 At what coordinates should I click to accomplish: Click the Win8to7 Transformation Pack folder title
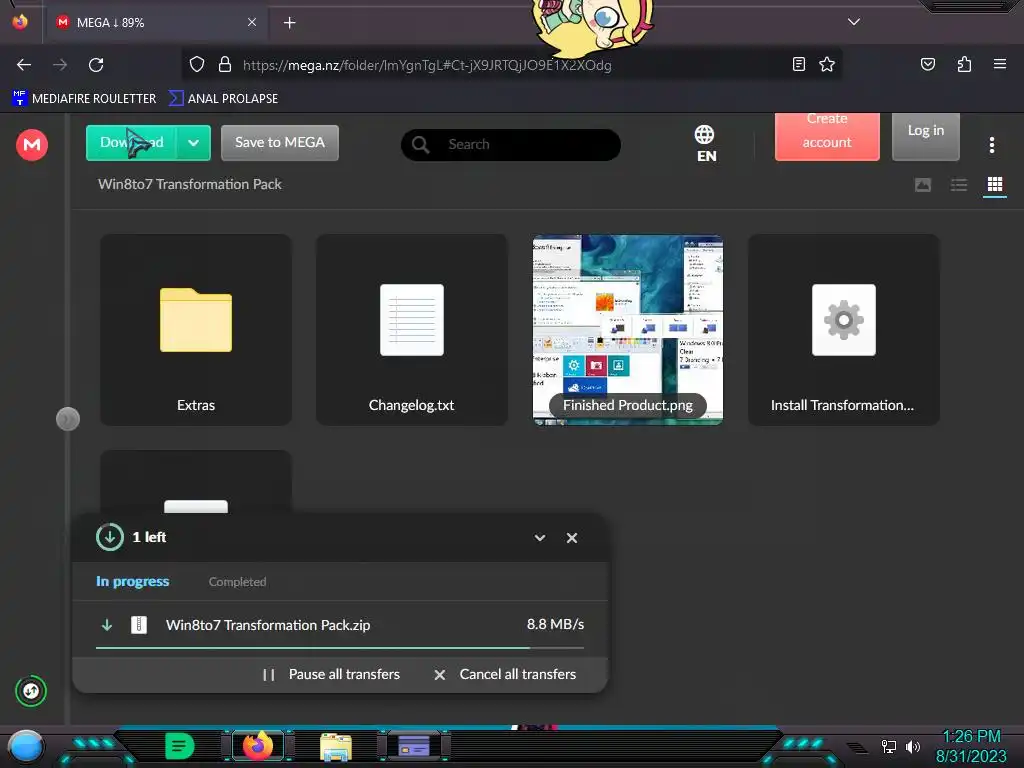(x=189, y=184)
